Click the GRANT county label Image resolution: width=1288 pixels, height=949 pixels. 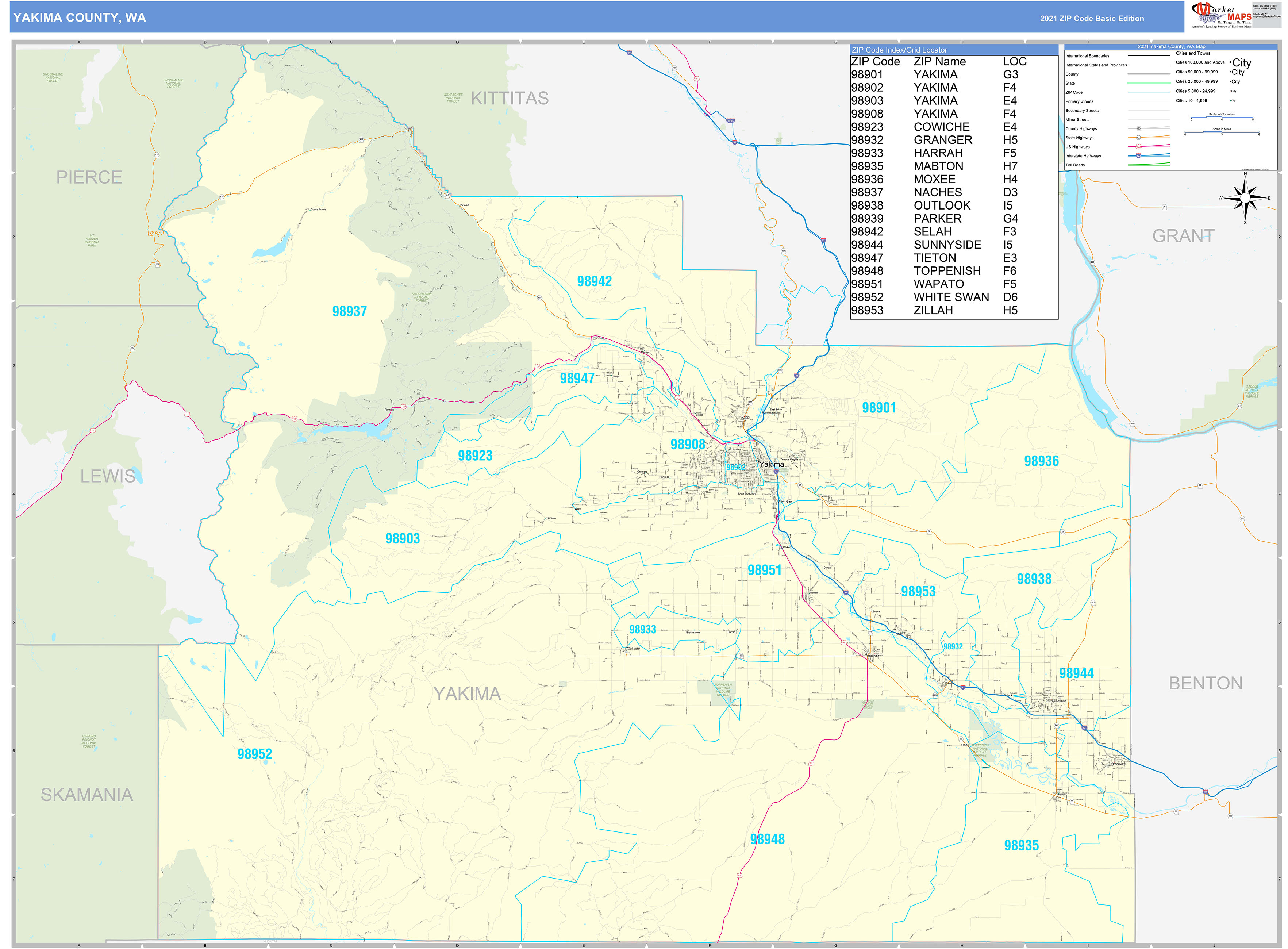(x=1183, y=236)
